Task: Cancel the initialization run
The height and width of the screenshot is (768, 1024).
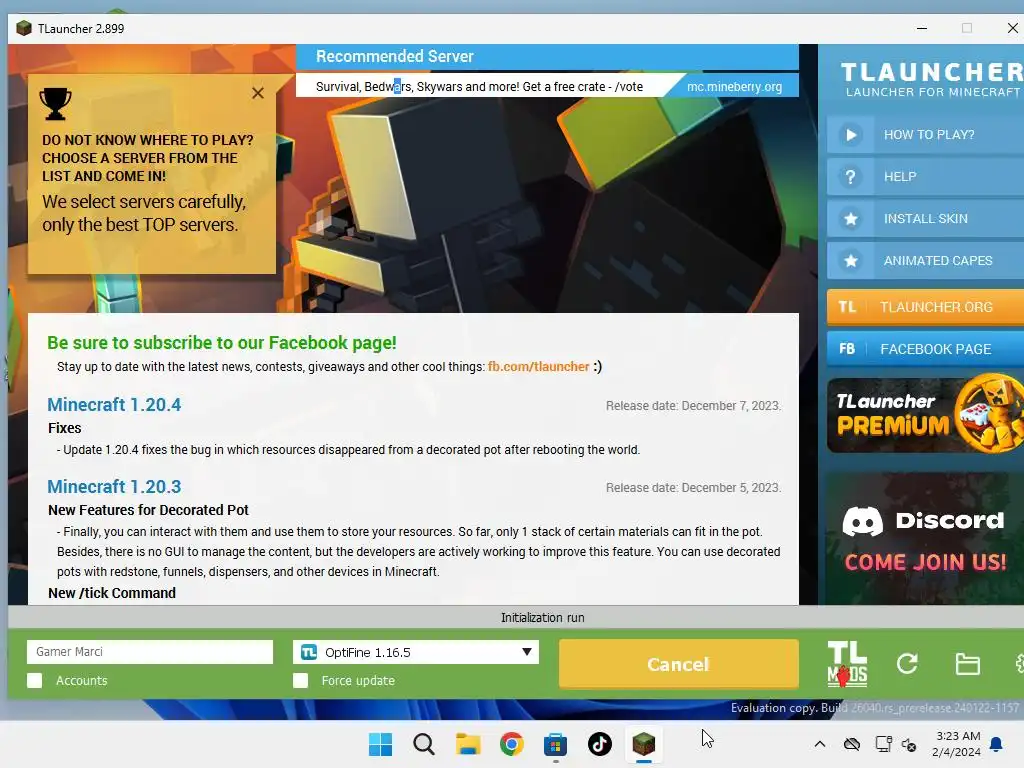Action: (x=679, y=664)
